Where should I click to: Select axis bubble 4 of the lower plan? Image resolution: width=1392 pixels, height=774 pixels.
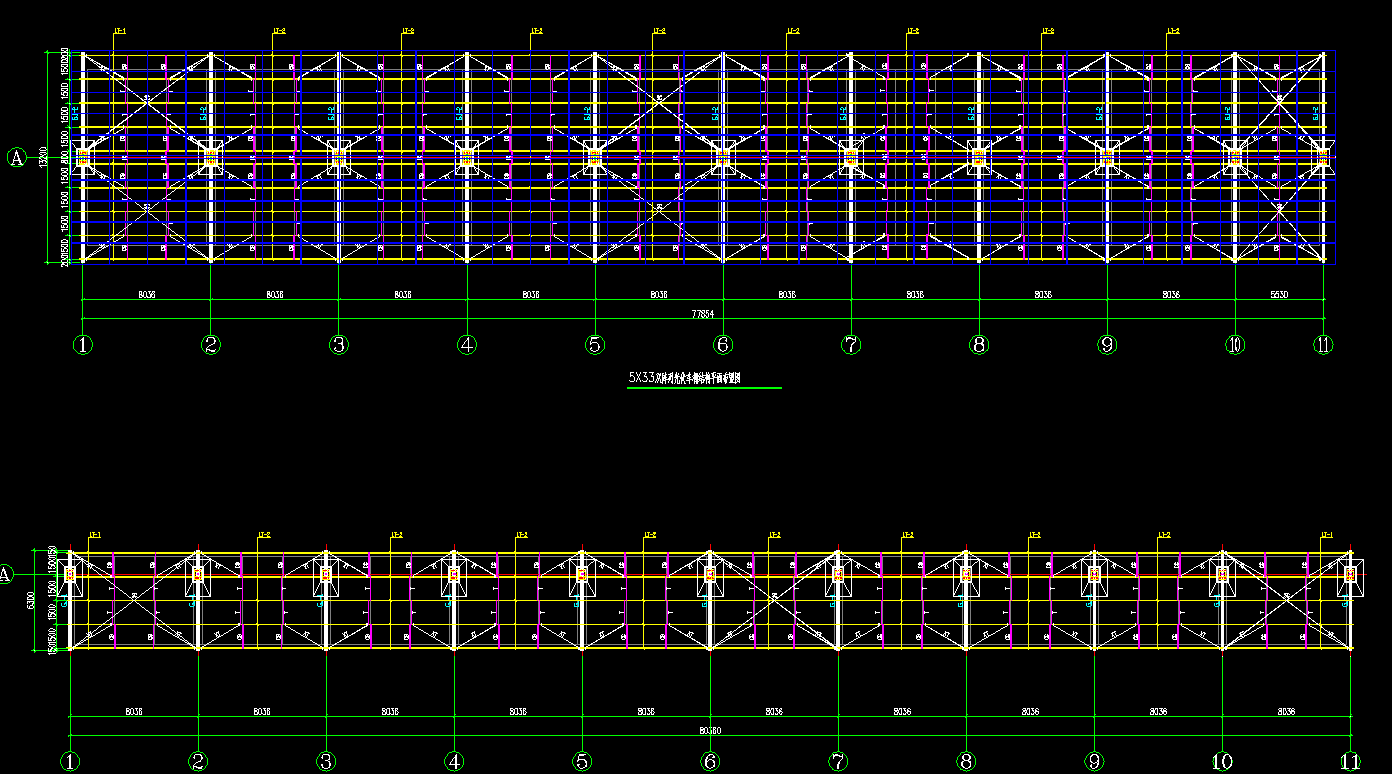click(x=454, y=762)
